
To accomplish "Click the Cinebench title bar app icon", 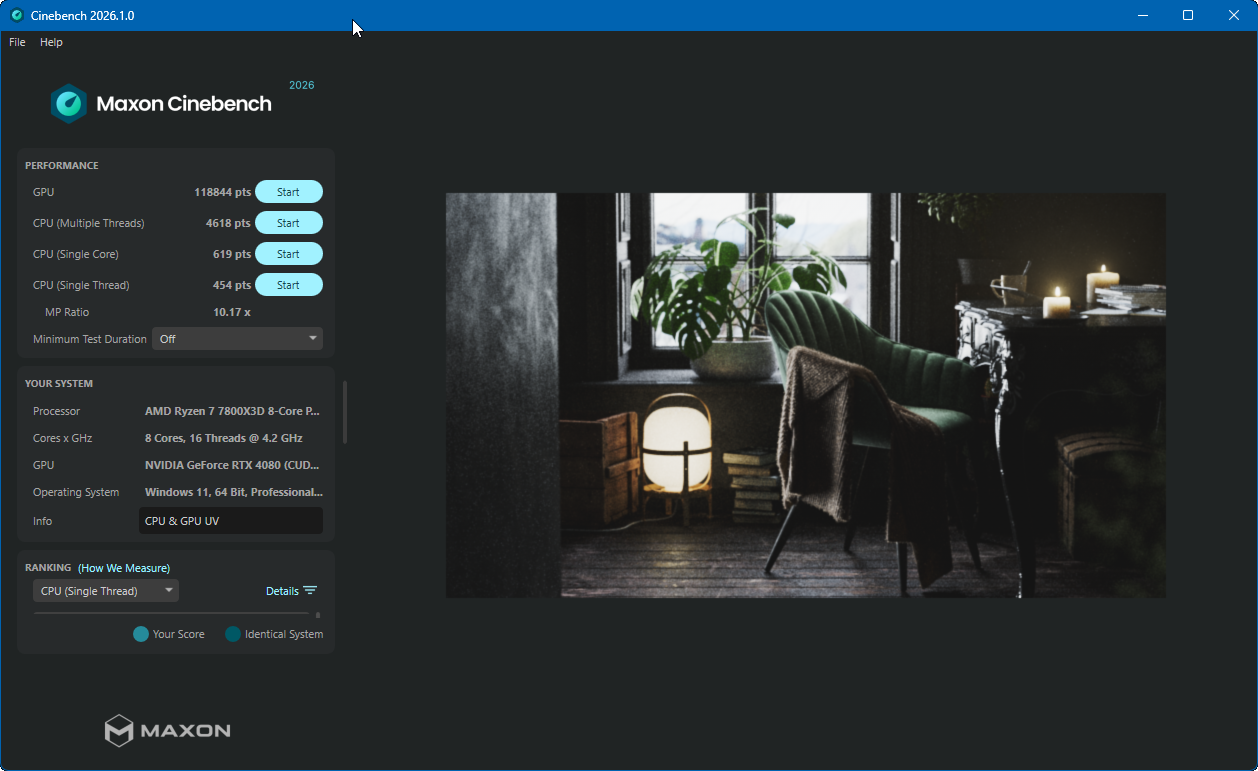I will click(x=17, y=15).
